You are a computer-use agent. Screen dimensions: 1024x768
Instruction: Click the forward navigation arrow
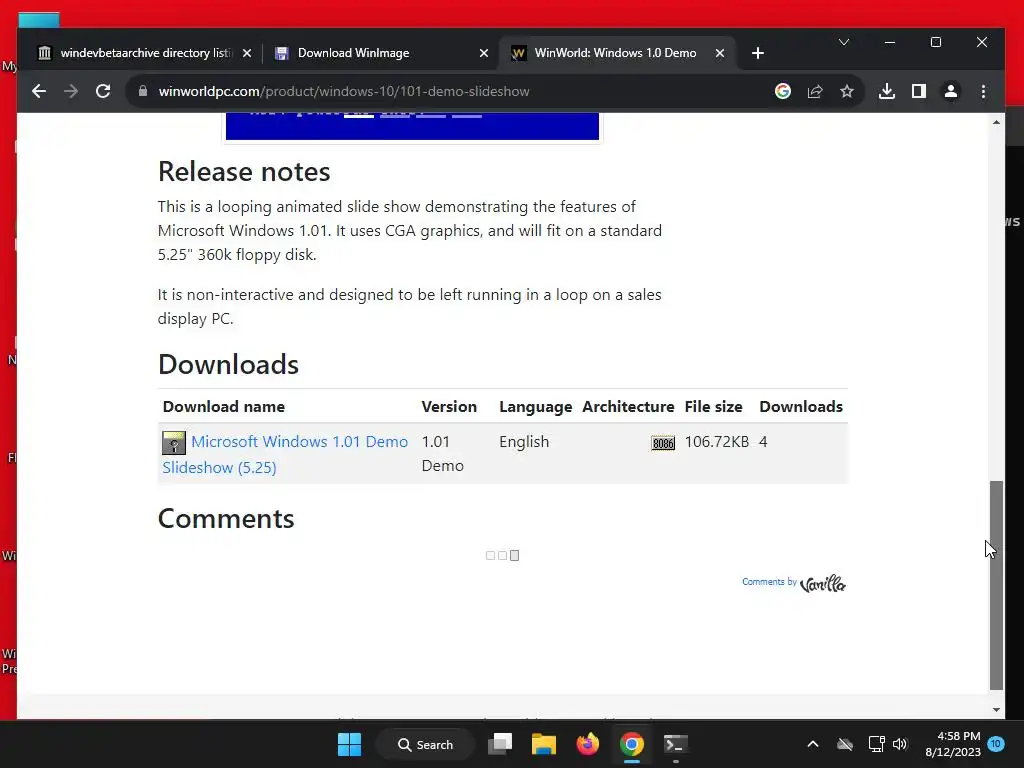point(71,91)
